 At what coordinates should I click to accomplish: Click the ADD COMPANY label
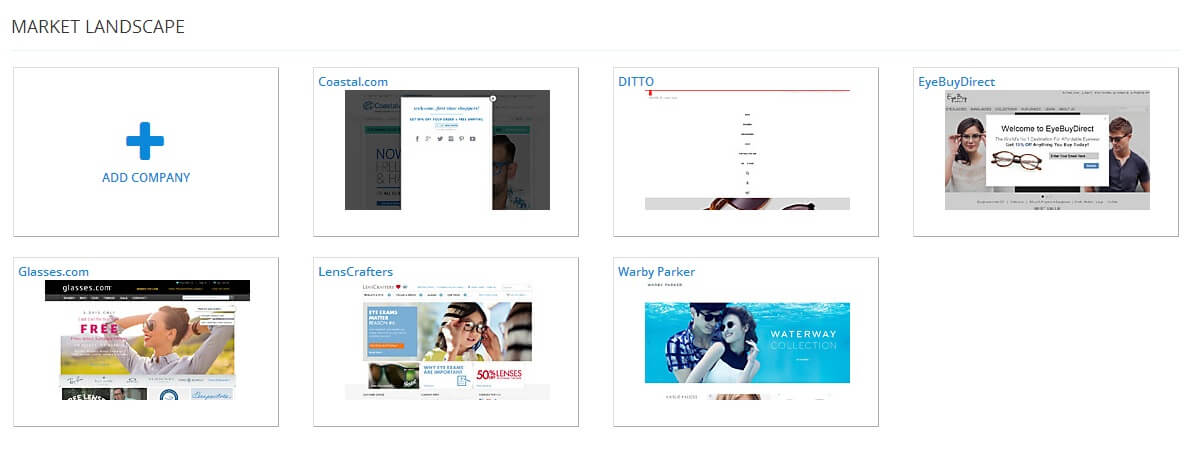[146, 177]
